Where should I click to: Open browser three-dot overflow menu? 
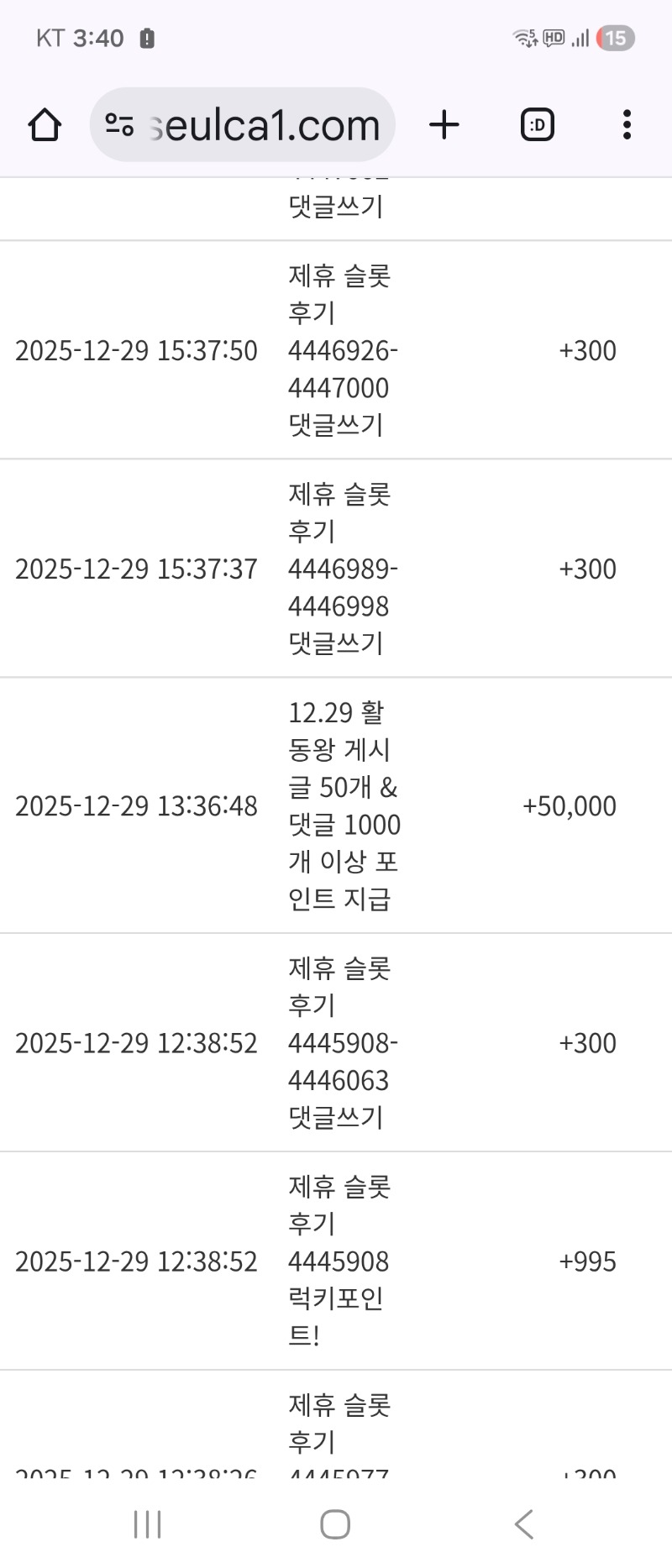(627, 125)
